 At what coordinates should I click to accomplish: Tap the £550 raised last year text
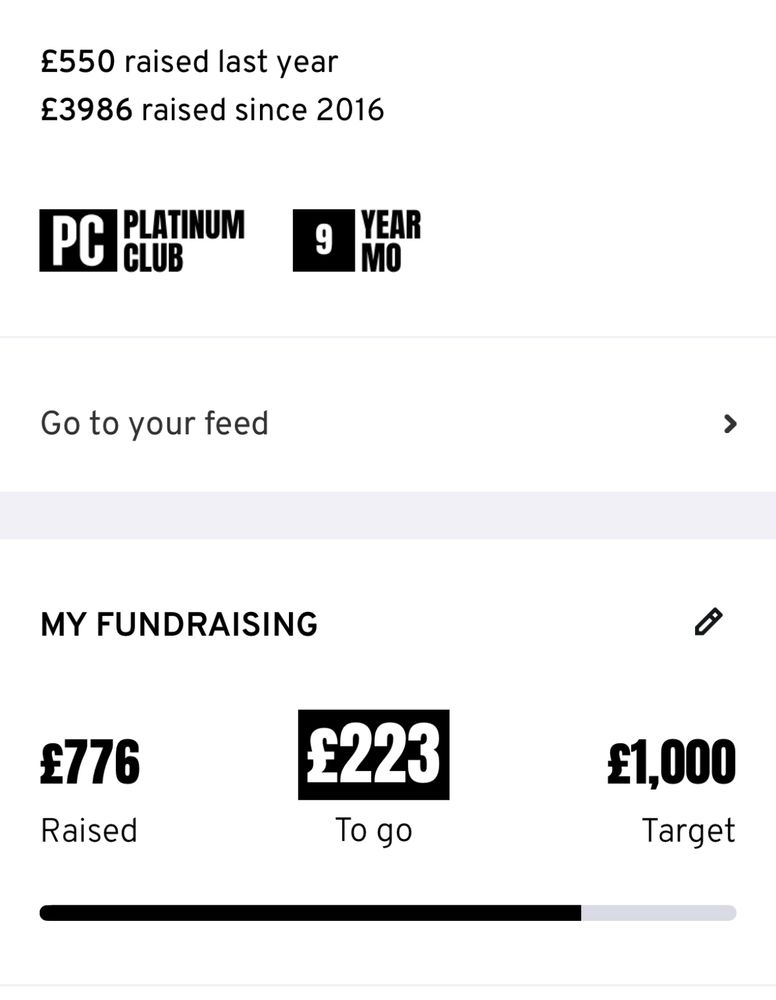tap(189, 62)
